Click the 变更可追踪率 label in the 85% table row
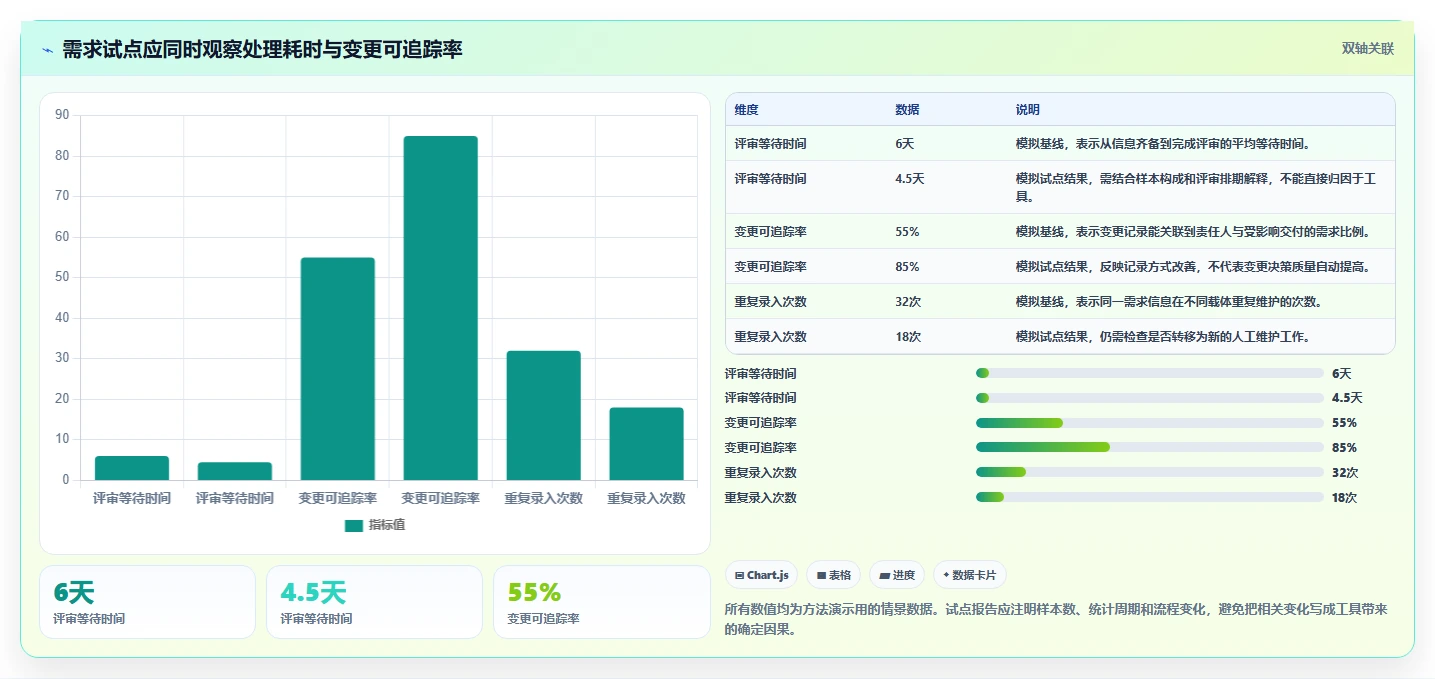The width and height of the screenshot is (1435, 679). click(771, 267)
